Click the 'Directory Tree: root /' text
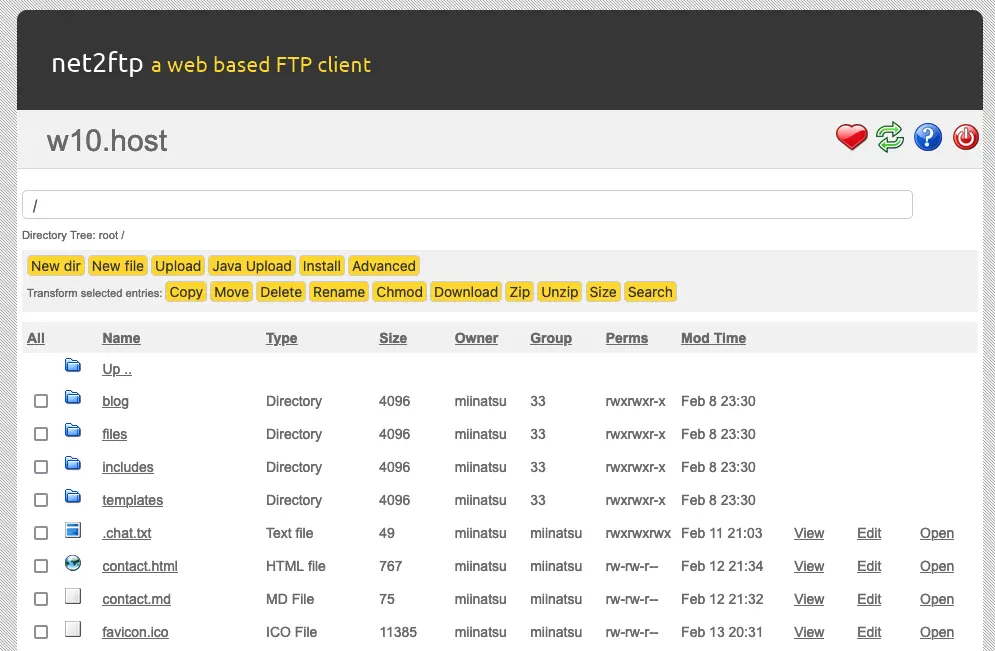 point(73,235)
